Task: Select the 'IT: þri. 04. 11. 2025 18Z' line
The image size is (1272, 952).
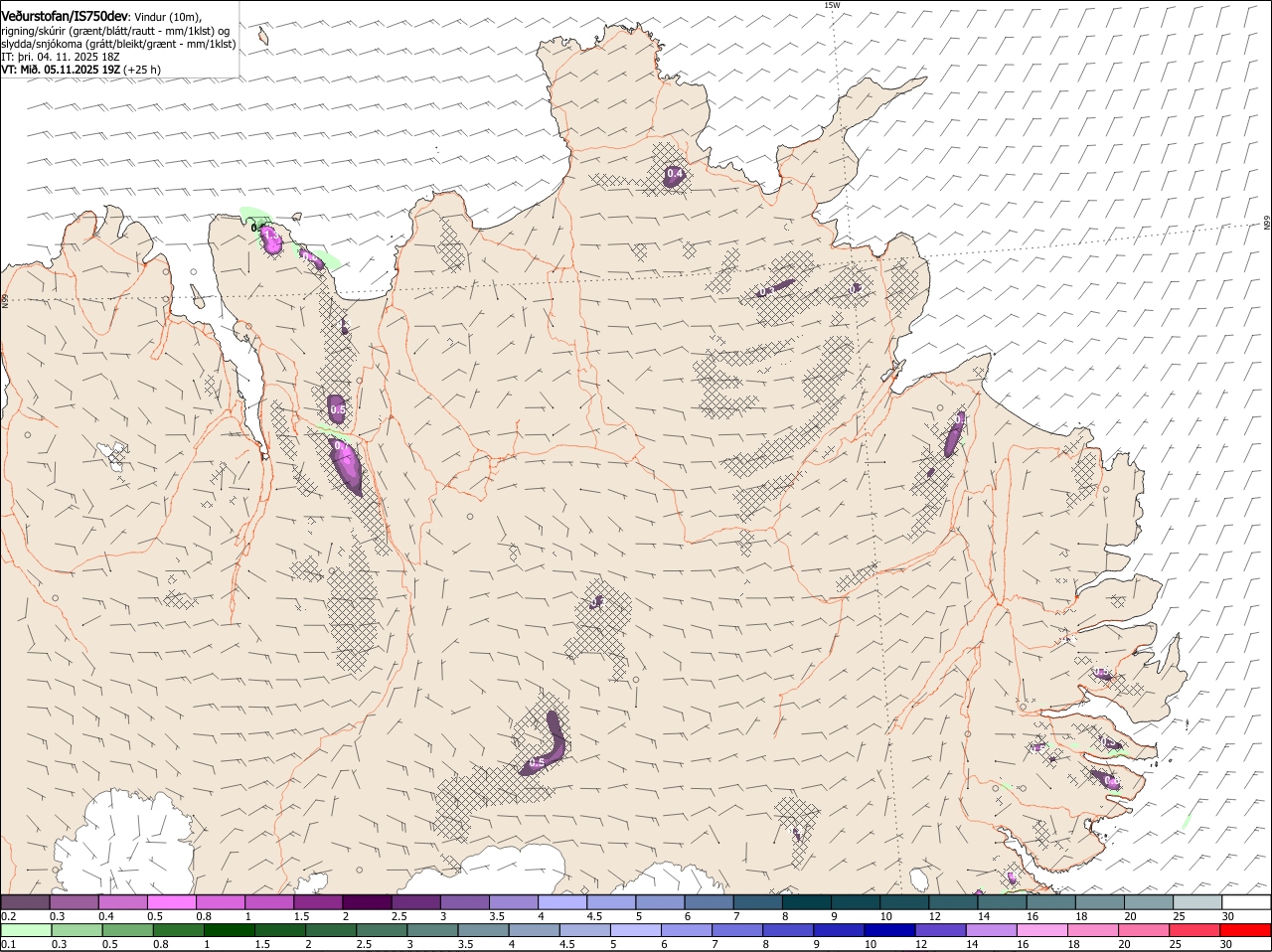Action: point(61,57)
